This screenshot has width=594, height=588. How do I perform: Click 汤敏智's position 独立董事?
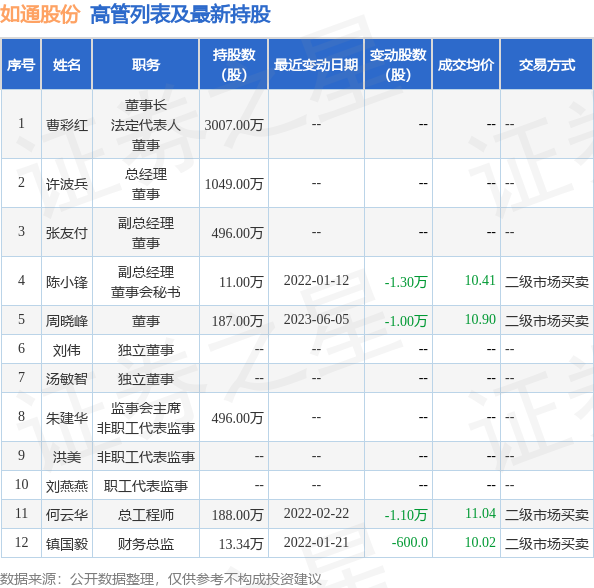(146, 378)
